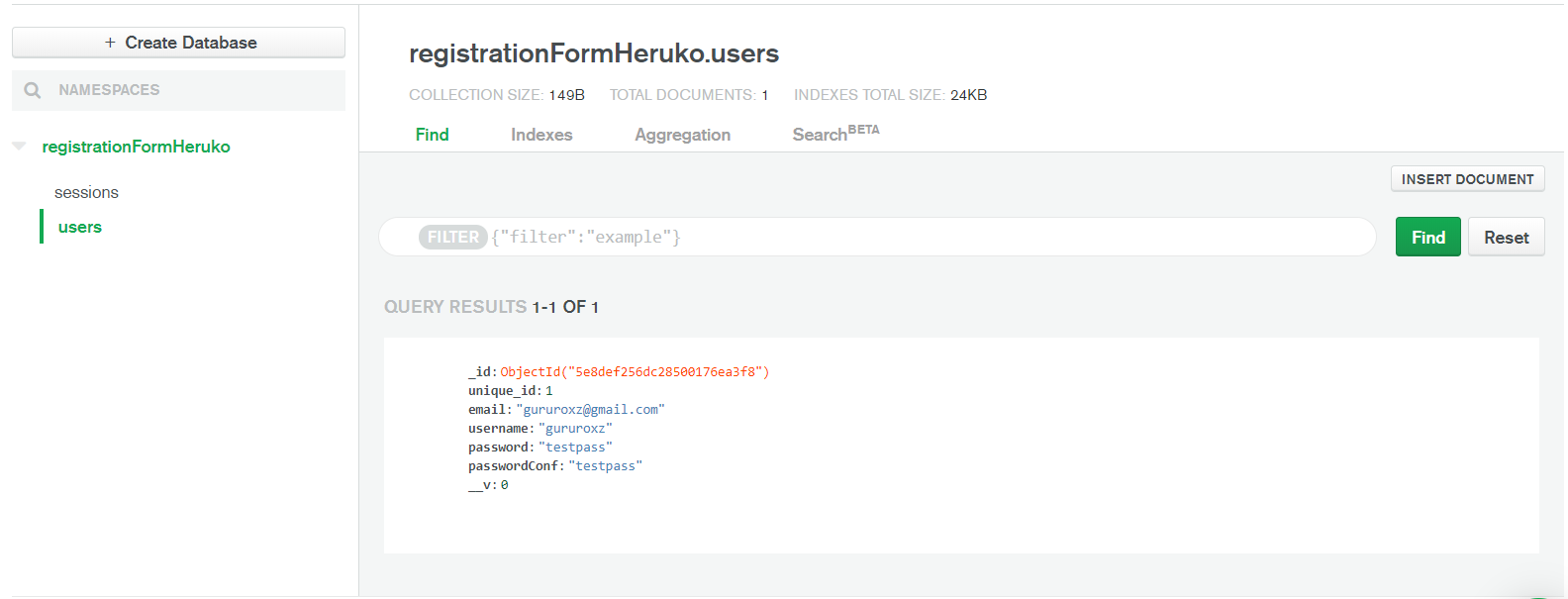Click the email value gururoxz@gmail.com
Viewport: 1568px width, 599px height.
(591, 410)
